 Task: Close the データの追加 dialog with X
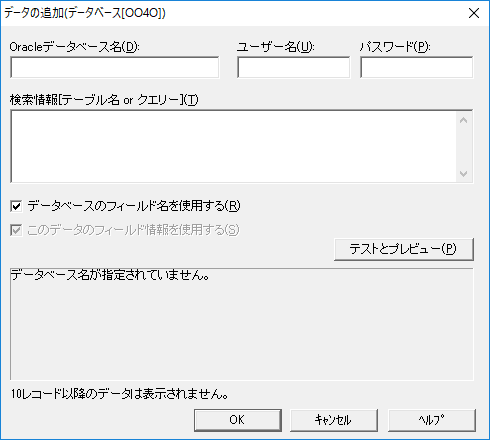(474, 13)
